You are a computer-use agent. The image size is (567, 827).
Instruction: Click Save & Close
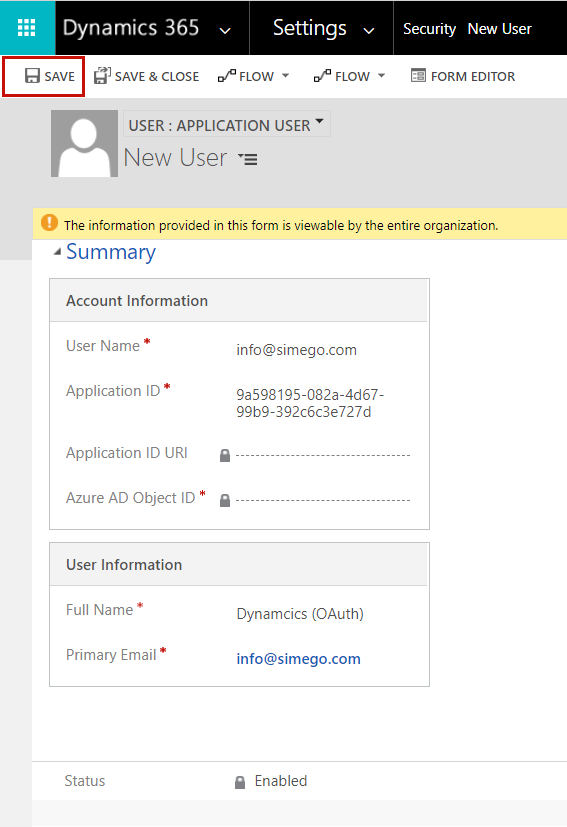click(x=147, y=76)
